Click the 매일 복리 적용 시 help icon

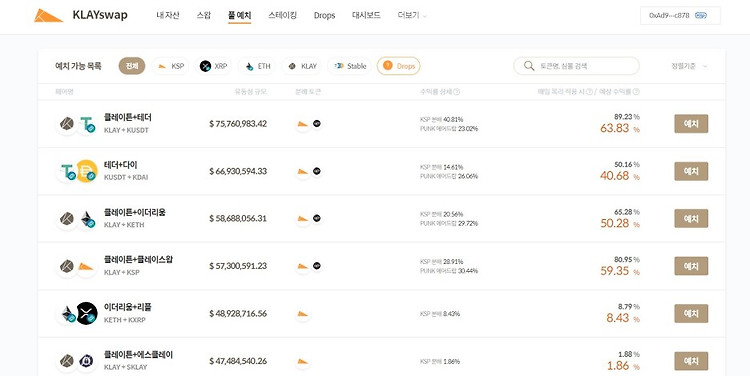click(589, 92)
